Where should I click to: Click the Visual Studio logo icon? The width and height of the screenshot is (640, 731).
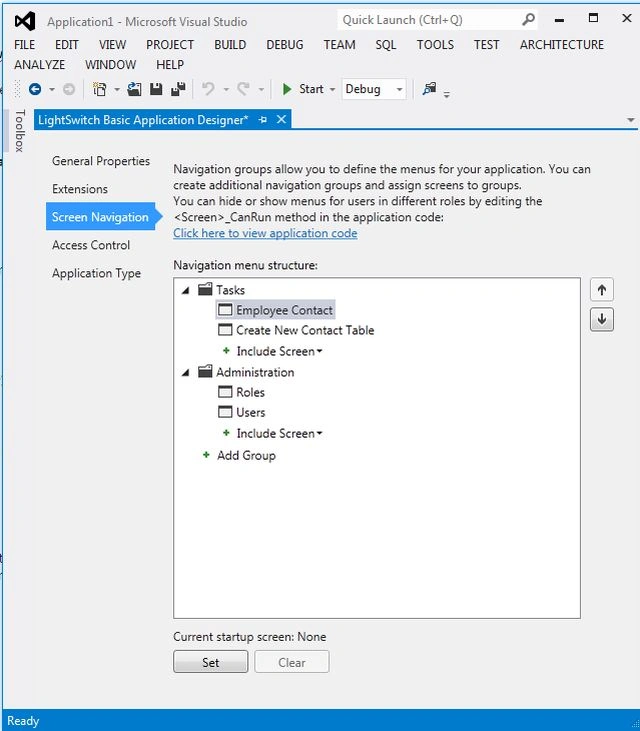[25, 21]
